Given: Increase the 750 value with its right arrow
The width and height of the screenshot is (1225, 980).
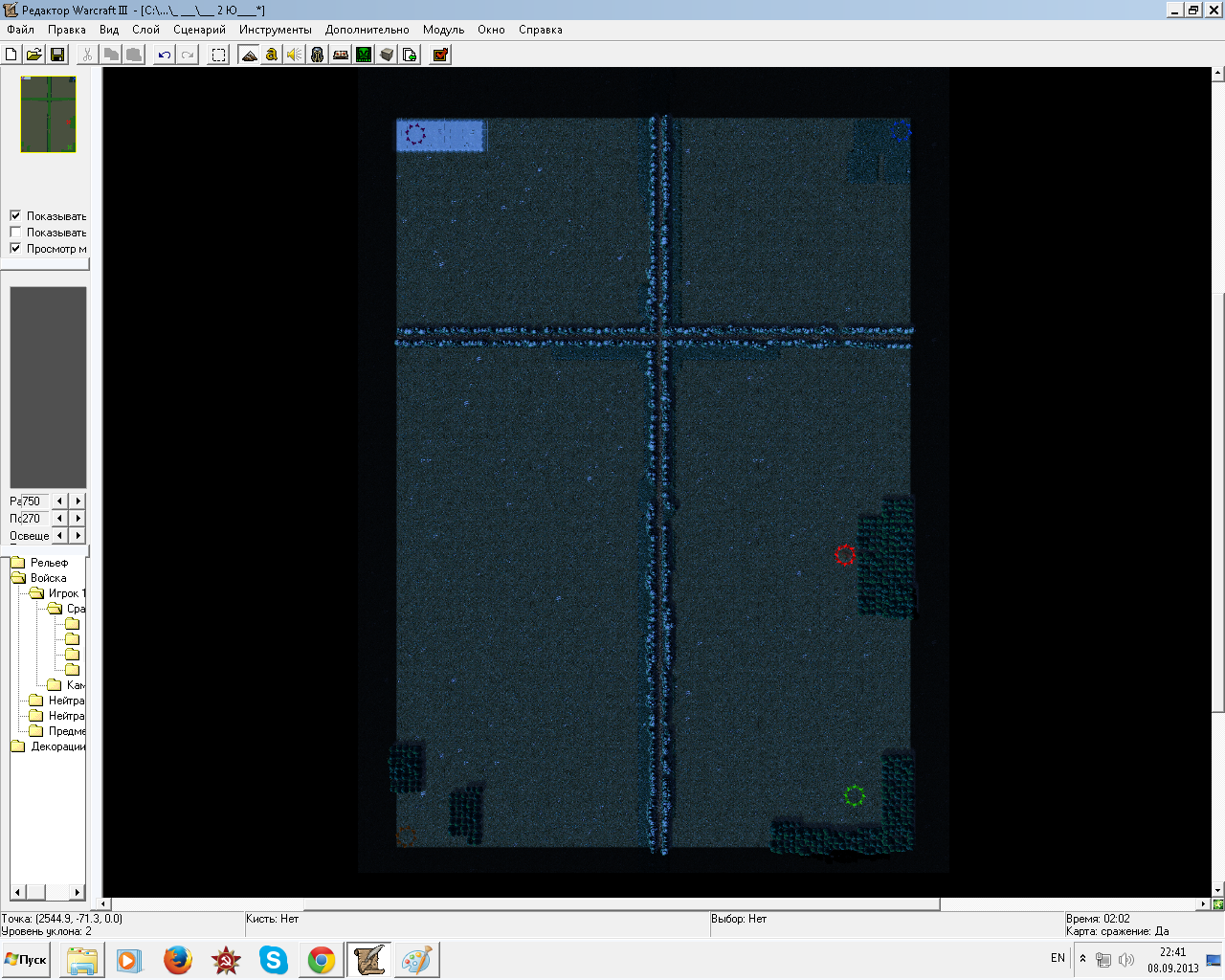Looking at the screenshot, I should [78, 501].
